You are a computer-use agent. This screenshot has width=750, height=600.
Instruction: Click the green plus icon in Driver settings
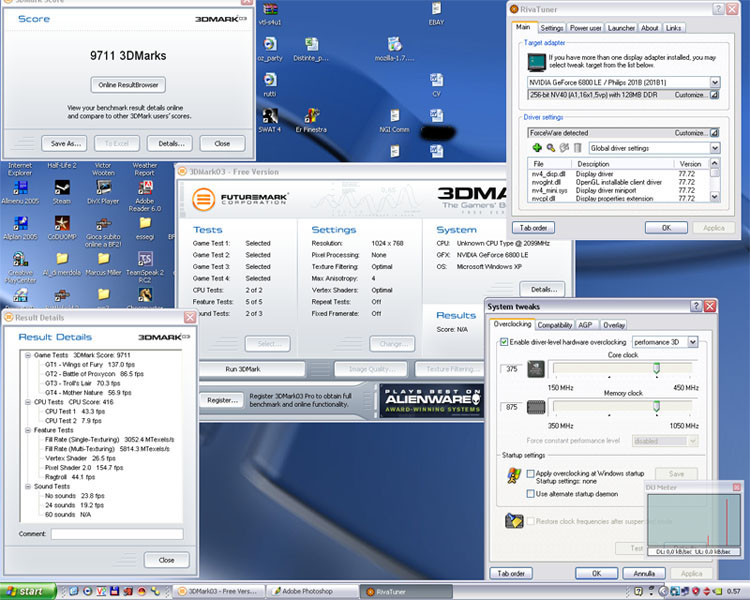537,148
